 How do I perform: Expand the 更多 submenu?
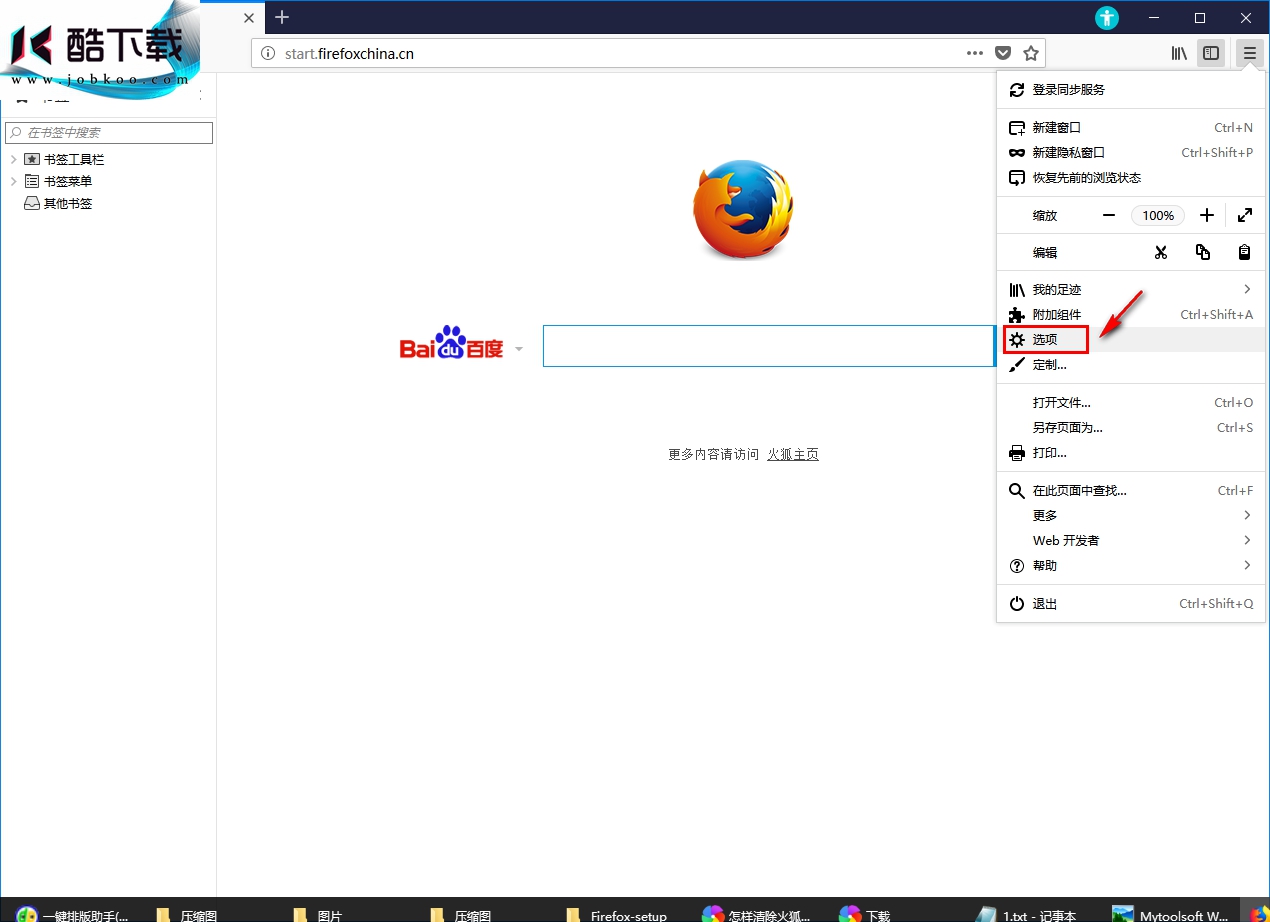point(1131,516)
